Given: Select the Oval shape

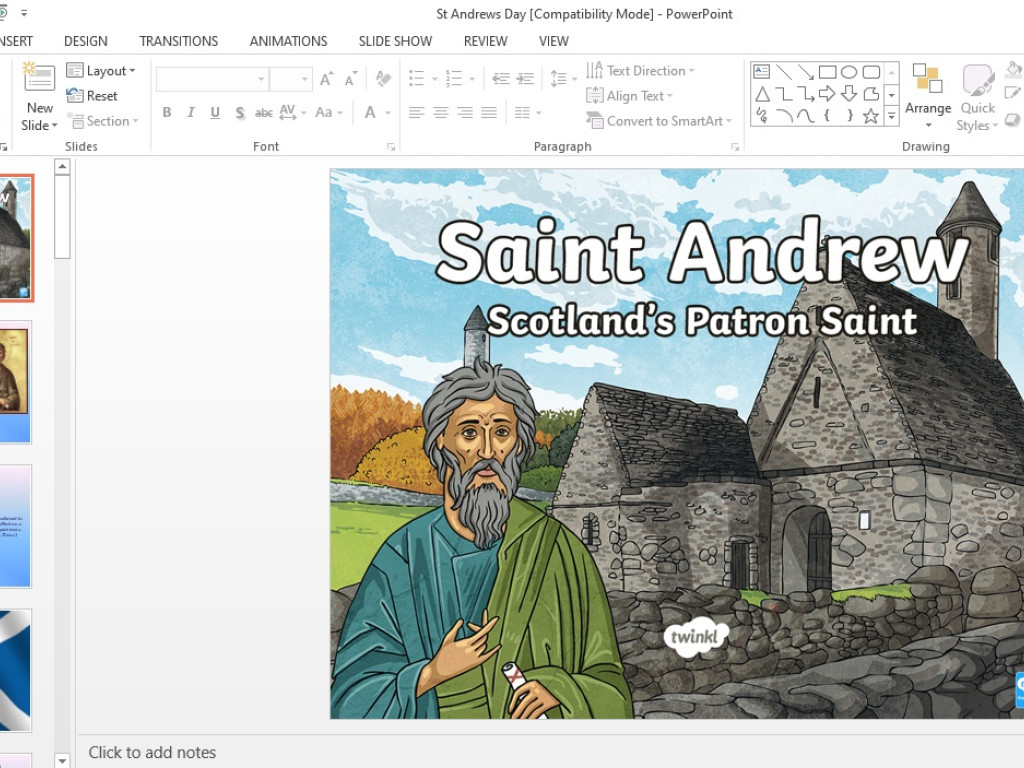Looking at the screenshot, I should 849,71.
